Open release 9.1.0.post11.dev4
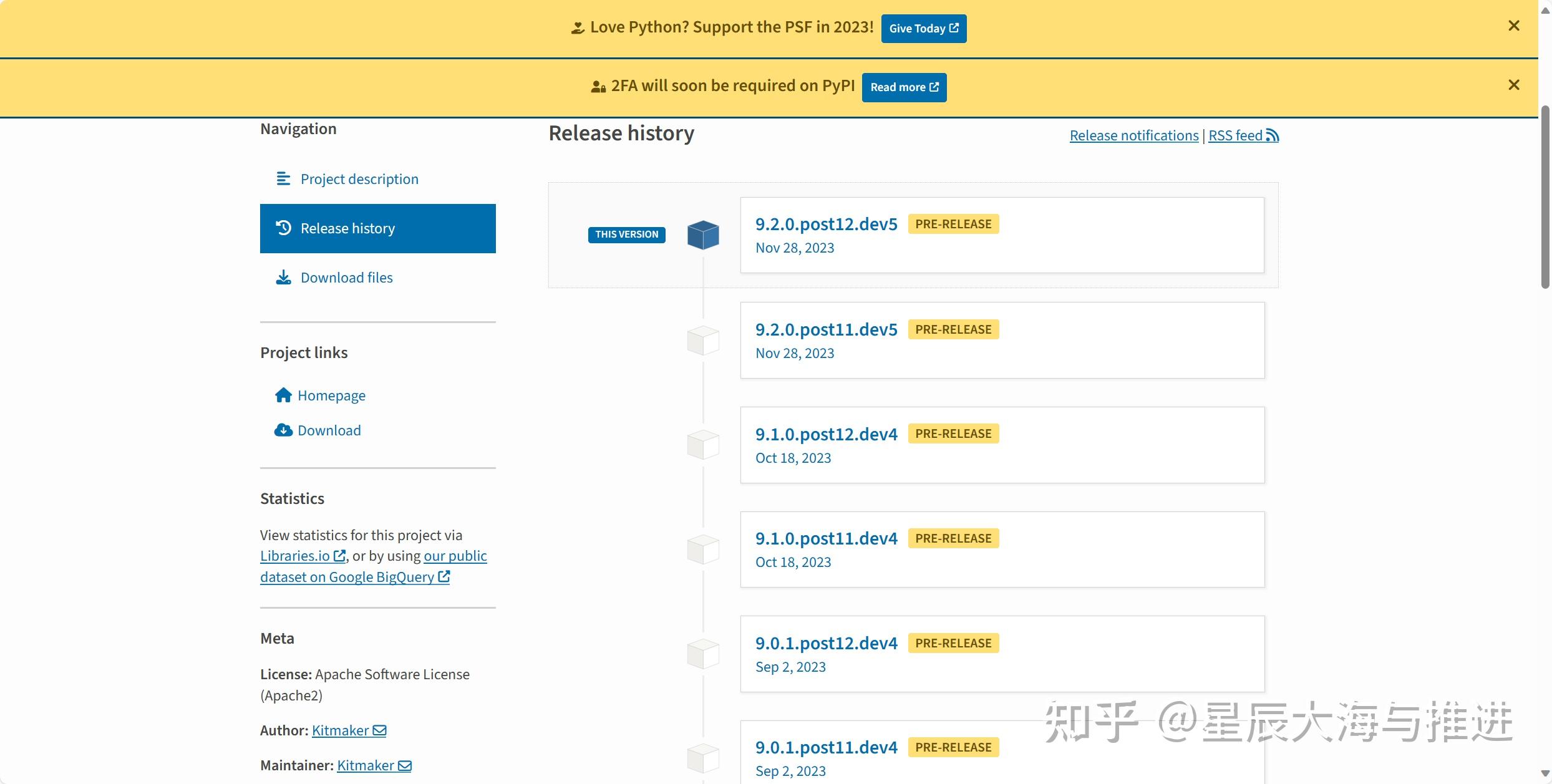The width and height of the screenshot is (1552, 784). [x=826, y=538]
